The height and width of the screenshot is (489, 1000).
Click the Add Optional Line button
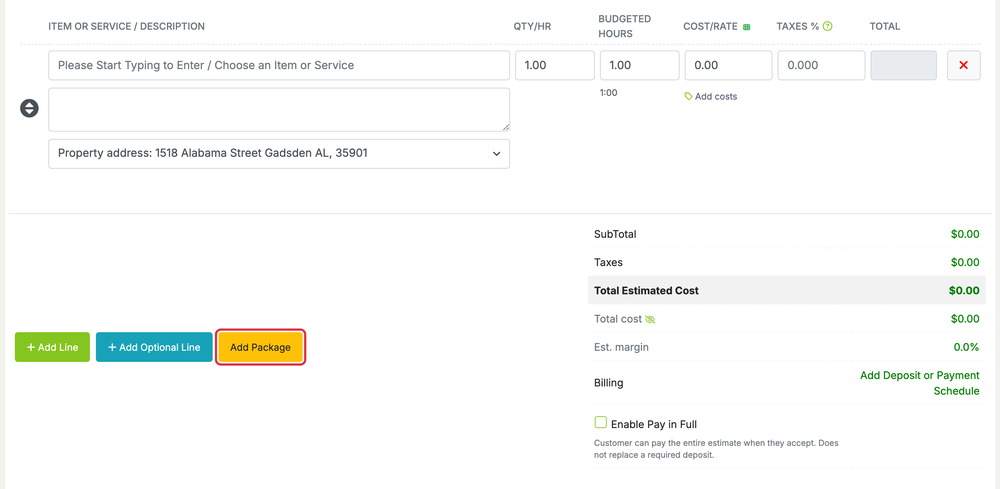coord(154,347)
